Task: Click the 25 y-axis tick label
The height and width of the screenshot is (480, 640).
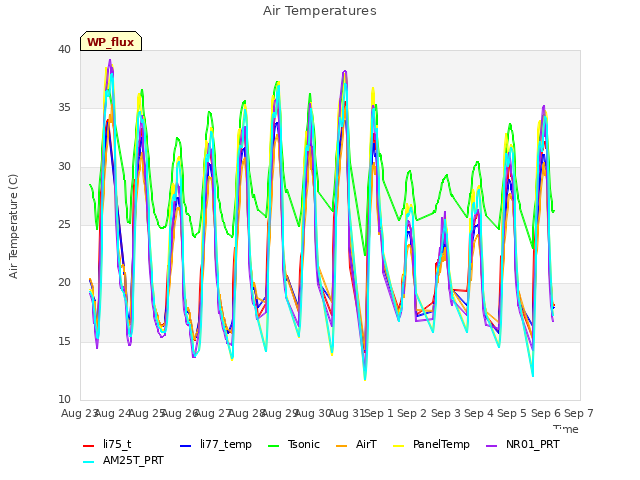Action: click(x=64, y=224)
